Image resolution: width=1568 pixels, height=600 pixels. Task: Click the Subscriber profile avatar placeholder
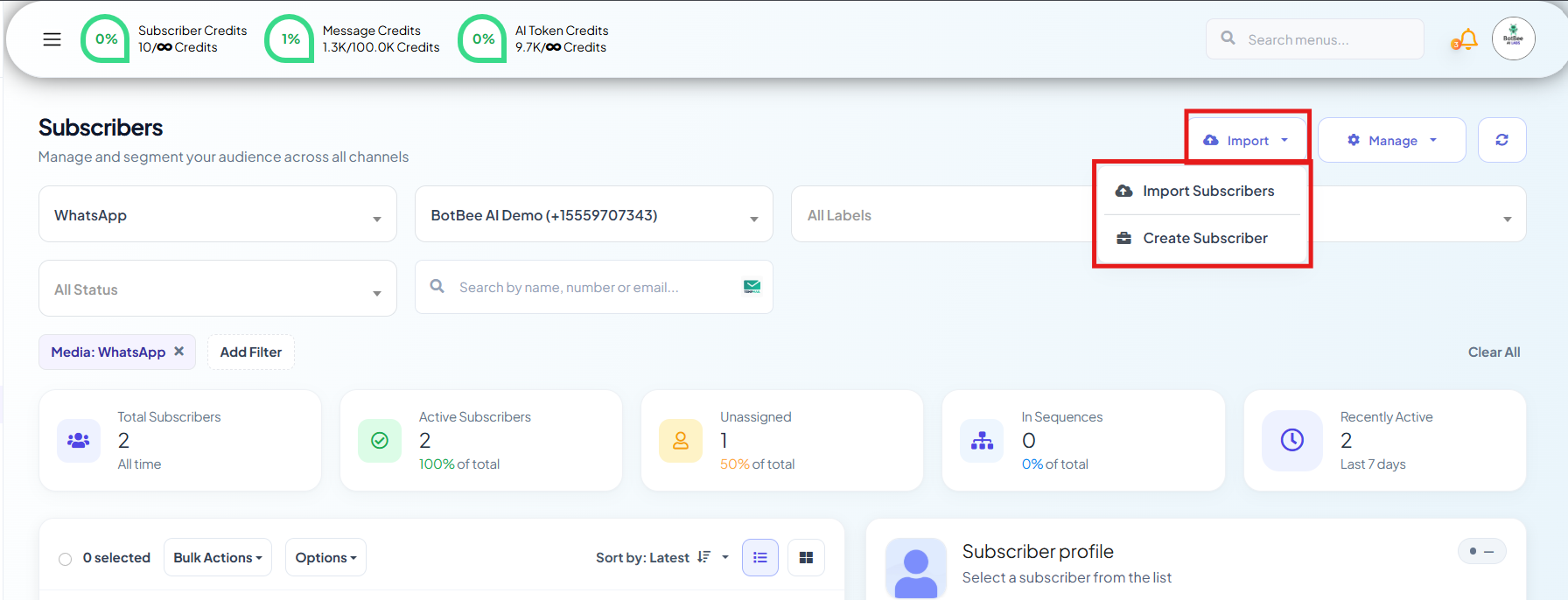pos(916,569)
